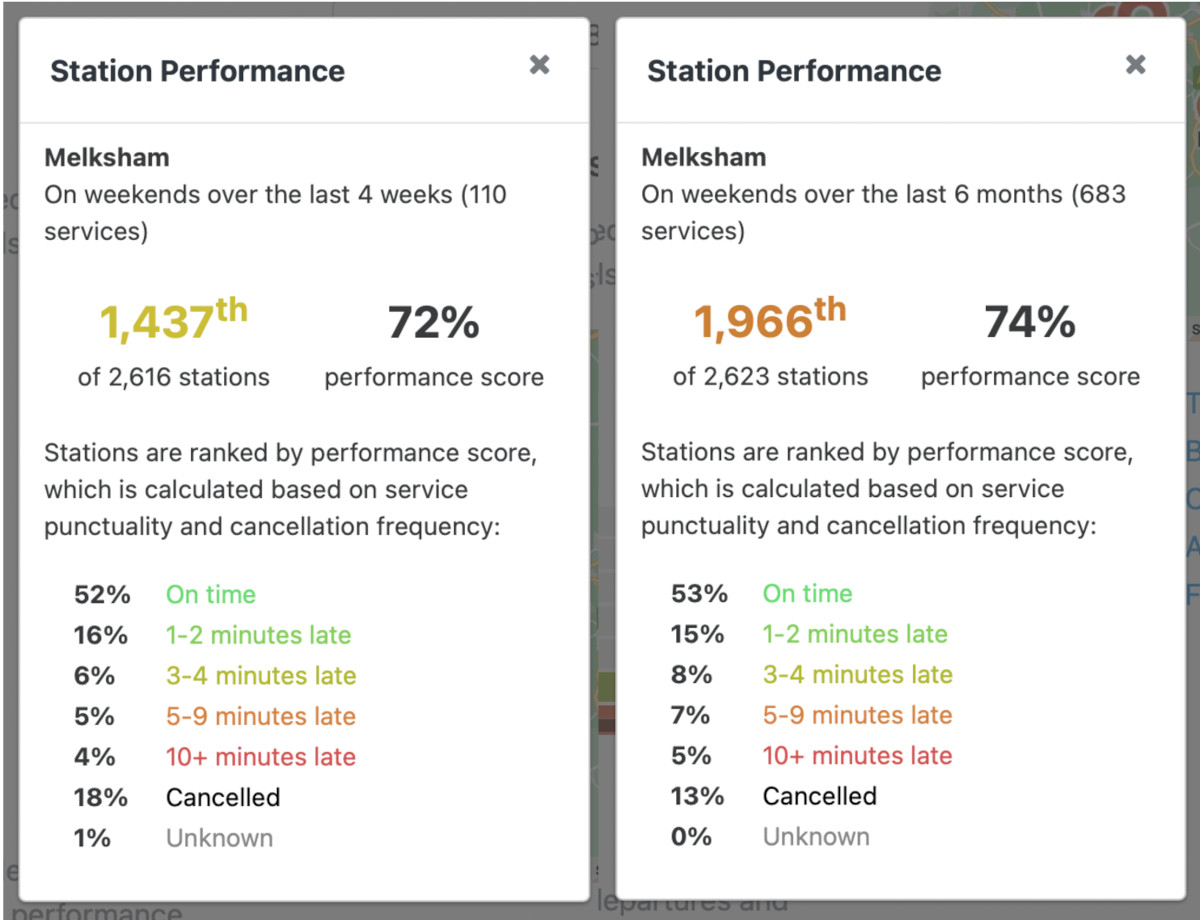
Task: Click "of 2,623 stations" text
Action: 770,377
